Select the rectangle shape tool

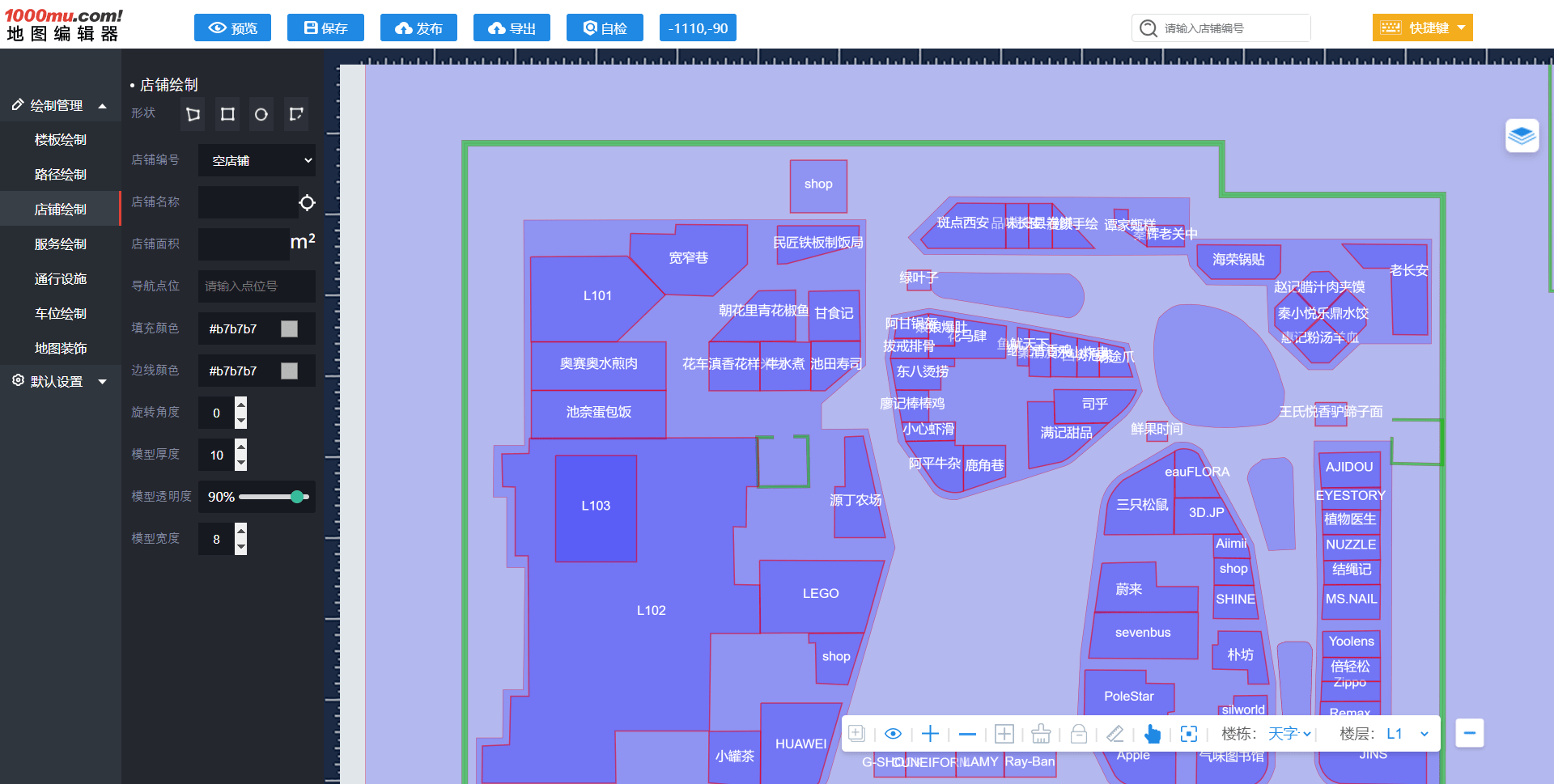coord(227,114)
